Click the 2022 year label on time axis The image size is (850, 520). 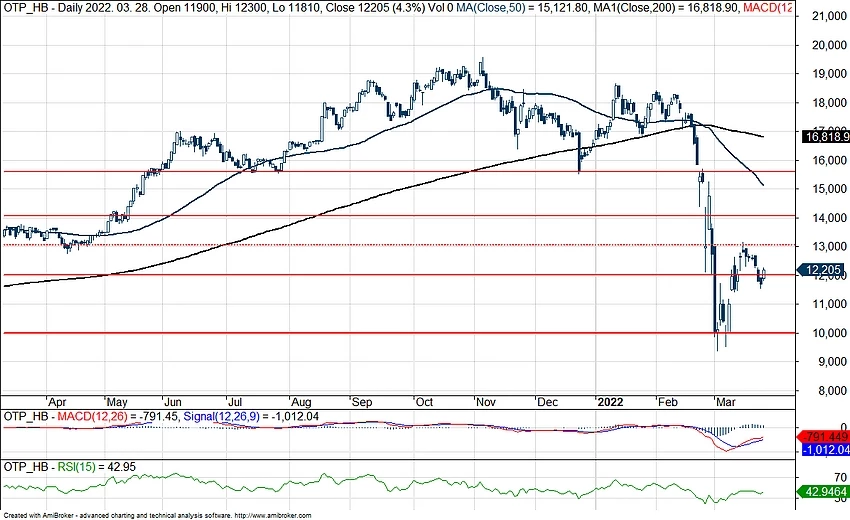tap(610, 402)
